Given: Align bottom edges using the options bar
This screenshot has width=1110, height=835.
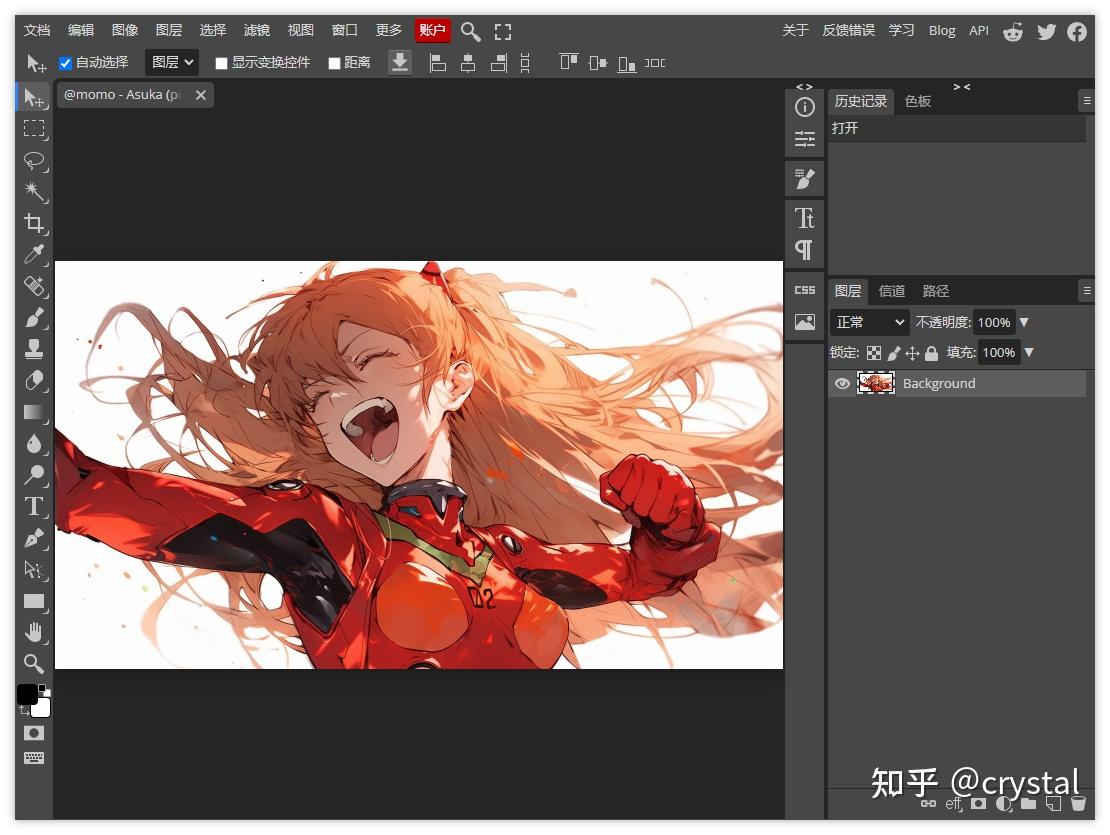Looking at the screenshot, I should [x=626, y=64].
